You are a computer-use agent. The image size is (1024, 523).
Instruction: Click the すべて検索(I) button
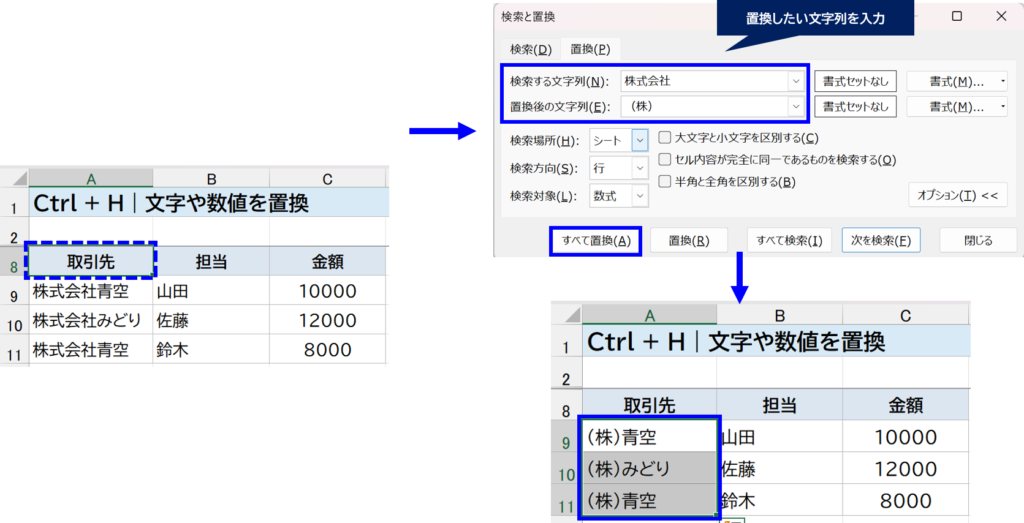pyautogui.click(x=789, y=241)
